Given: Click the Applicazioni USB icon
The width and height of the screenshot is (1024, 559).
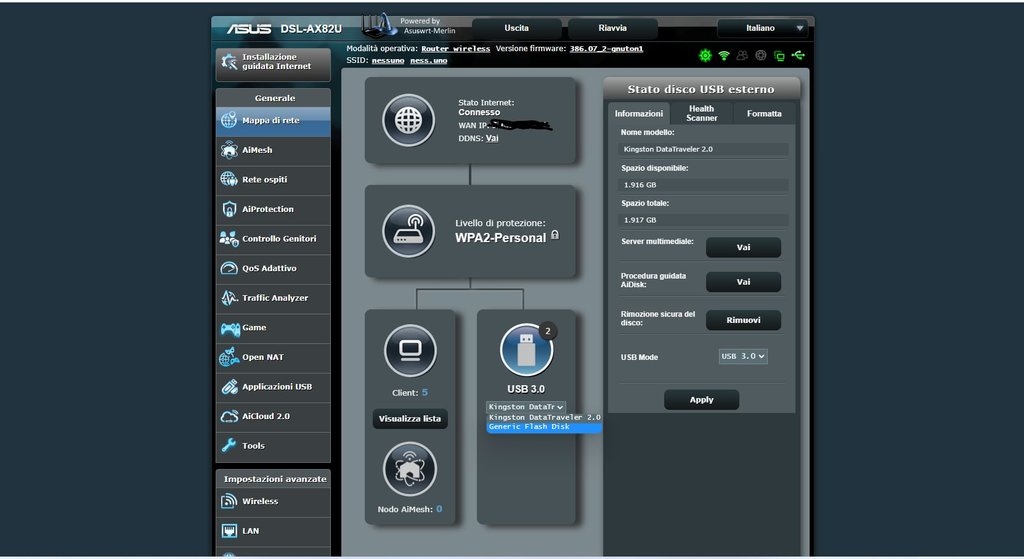Looking at the screenshot, I should (229, 387).
